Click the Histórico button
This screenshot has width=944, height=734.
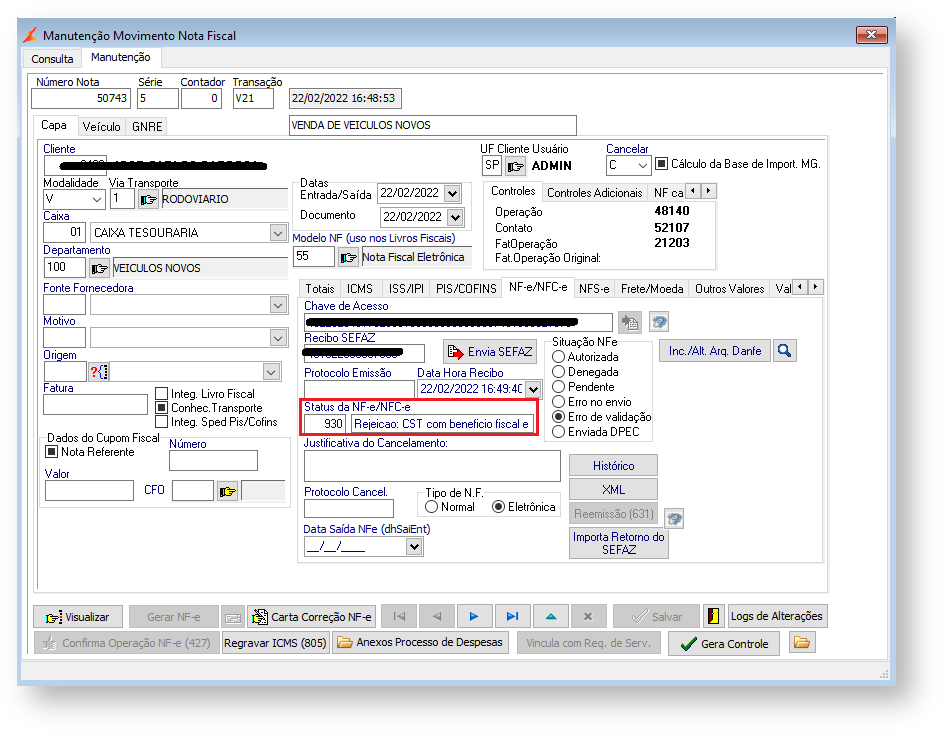tap(613, 465)
